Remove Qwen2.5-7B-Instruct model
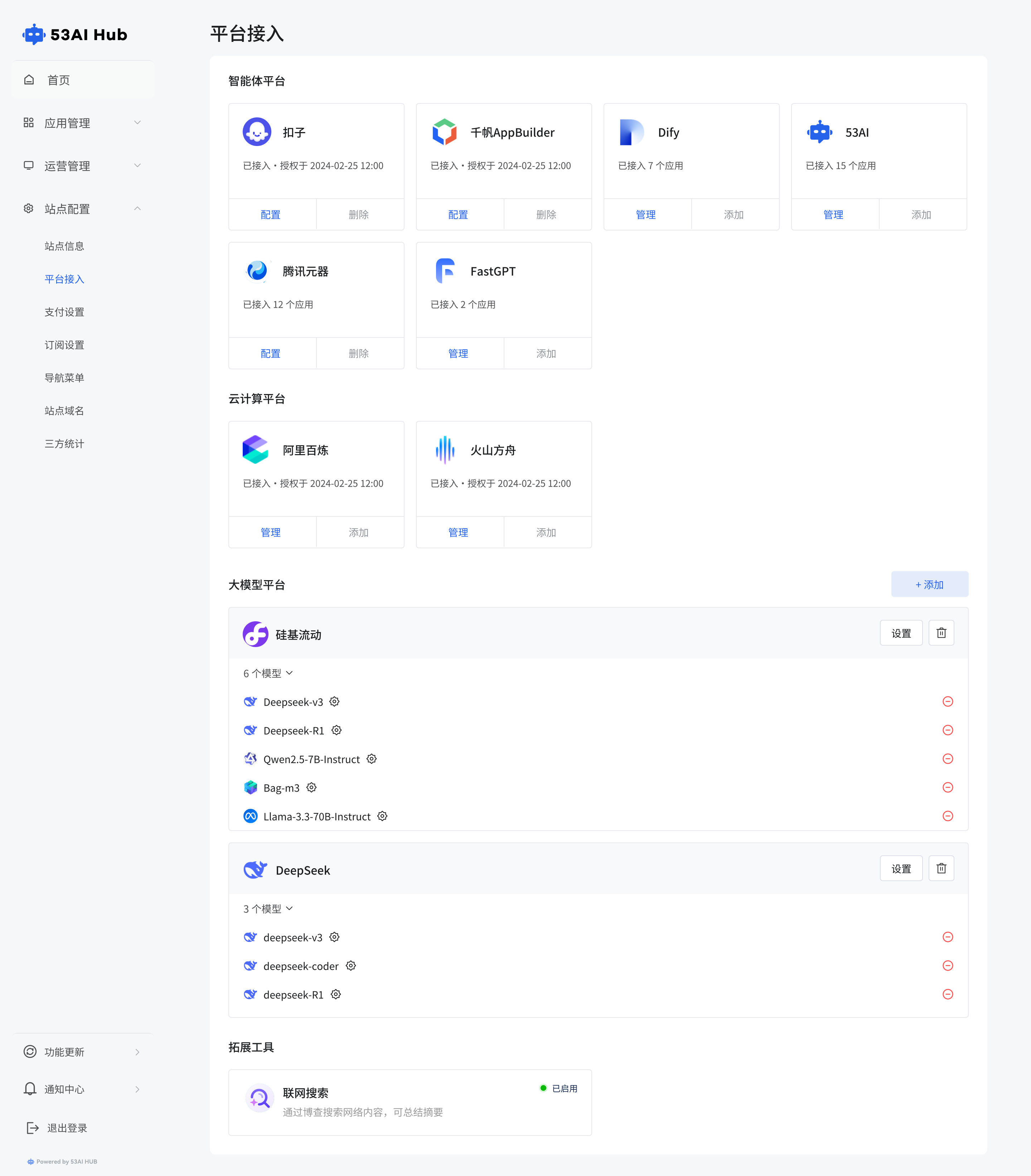 pos(948,759)
